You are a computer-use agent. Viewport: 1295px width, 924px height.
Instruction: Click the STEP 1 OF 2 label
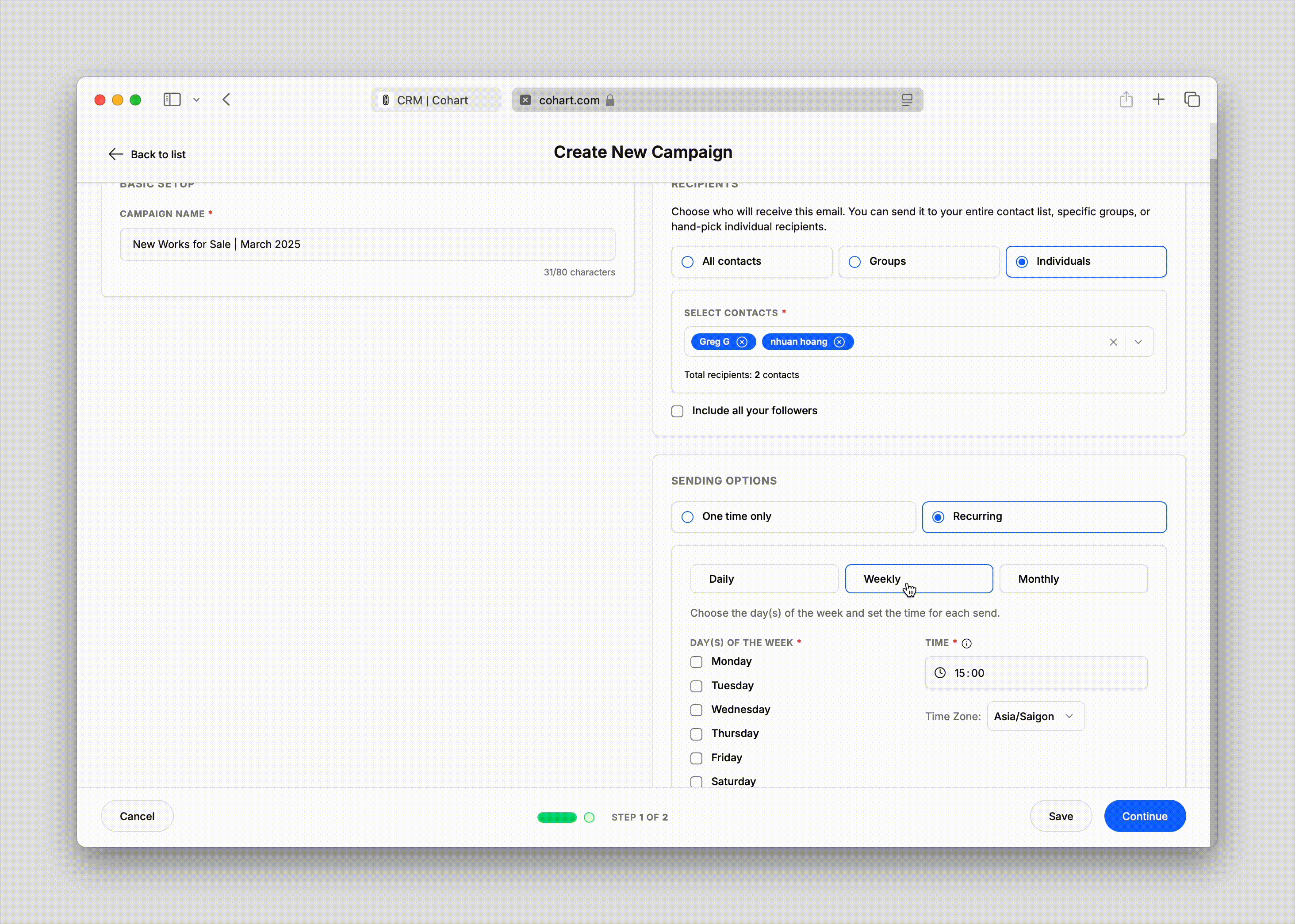point(639,817)
